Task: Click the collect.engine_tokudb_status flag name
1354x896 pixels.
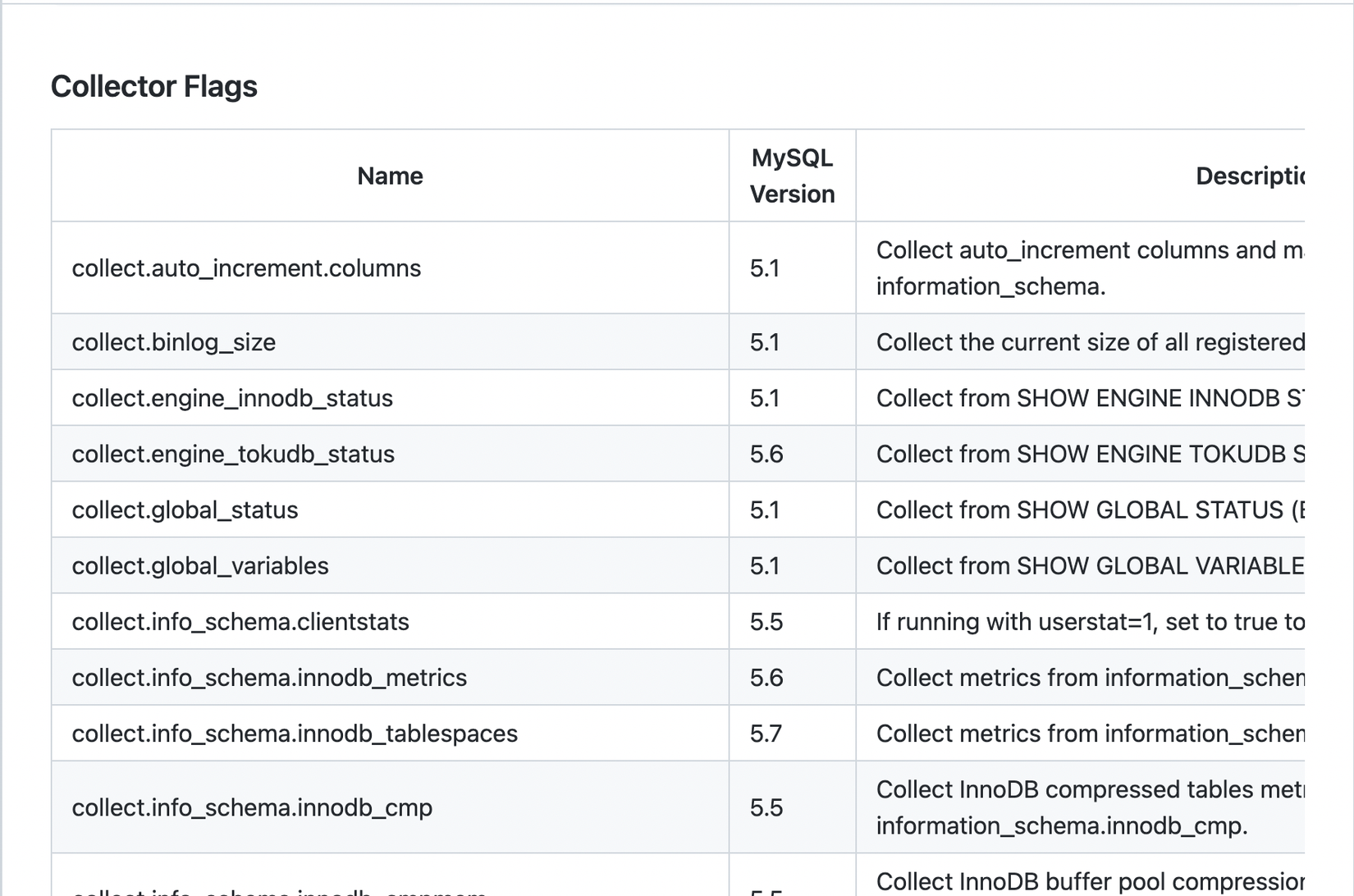Action: [233, 454]
